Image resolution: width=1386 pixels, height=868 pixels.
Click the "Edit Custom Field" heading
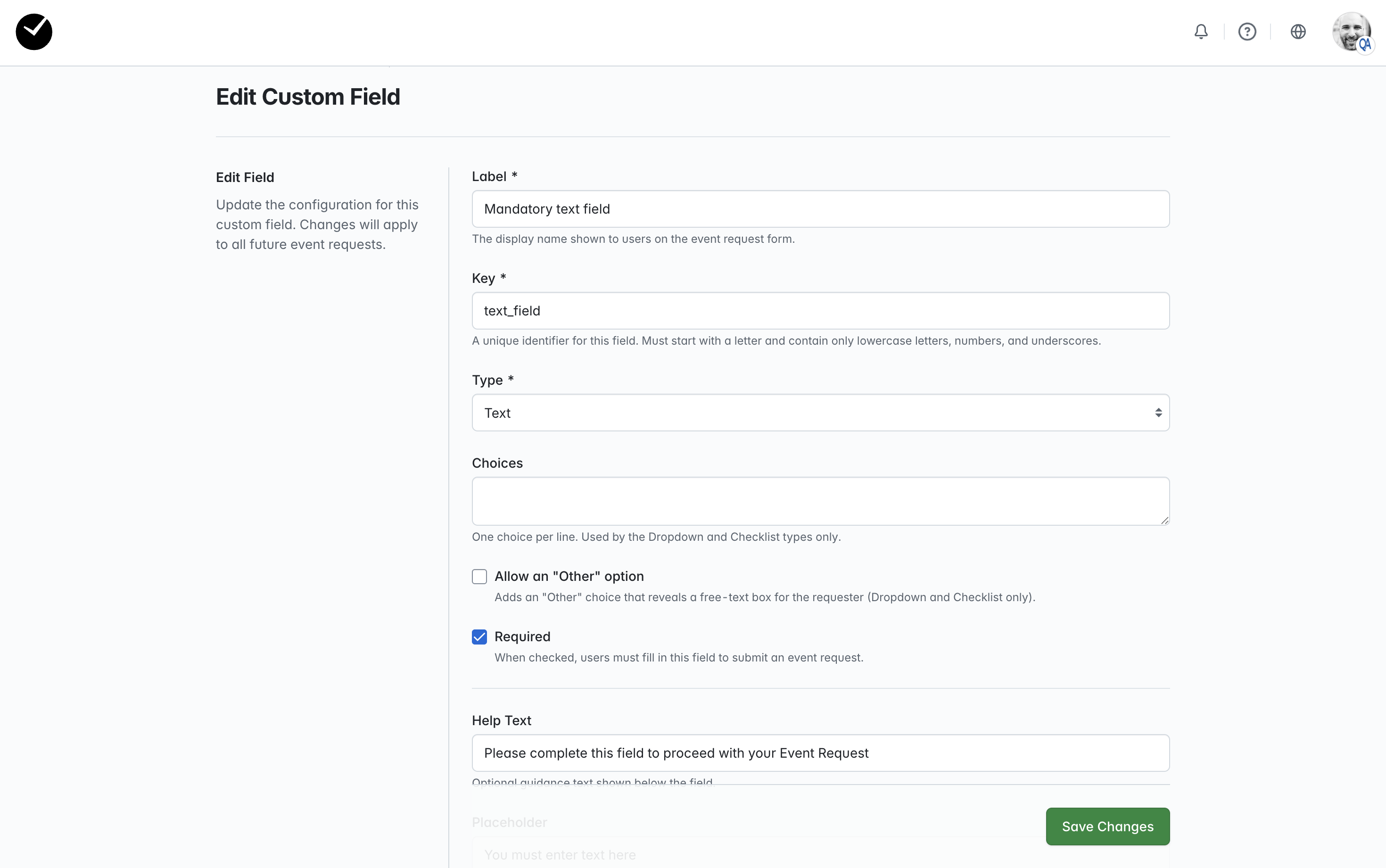[x=308, y=97]
